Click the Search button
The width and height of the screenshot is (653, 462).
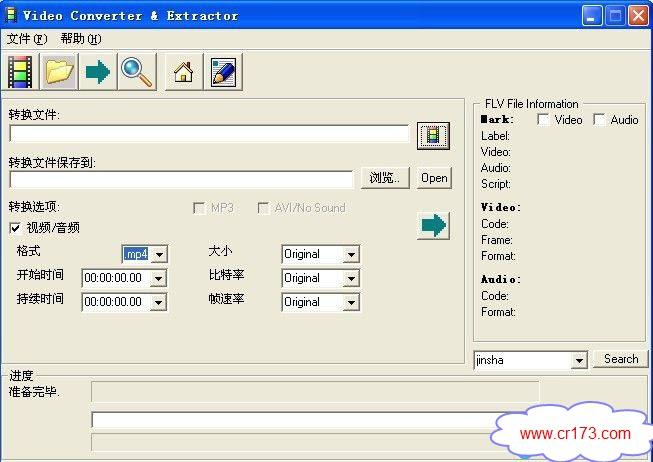point(621,359)
